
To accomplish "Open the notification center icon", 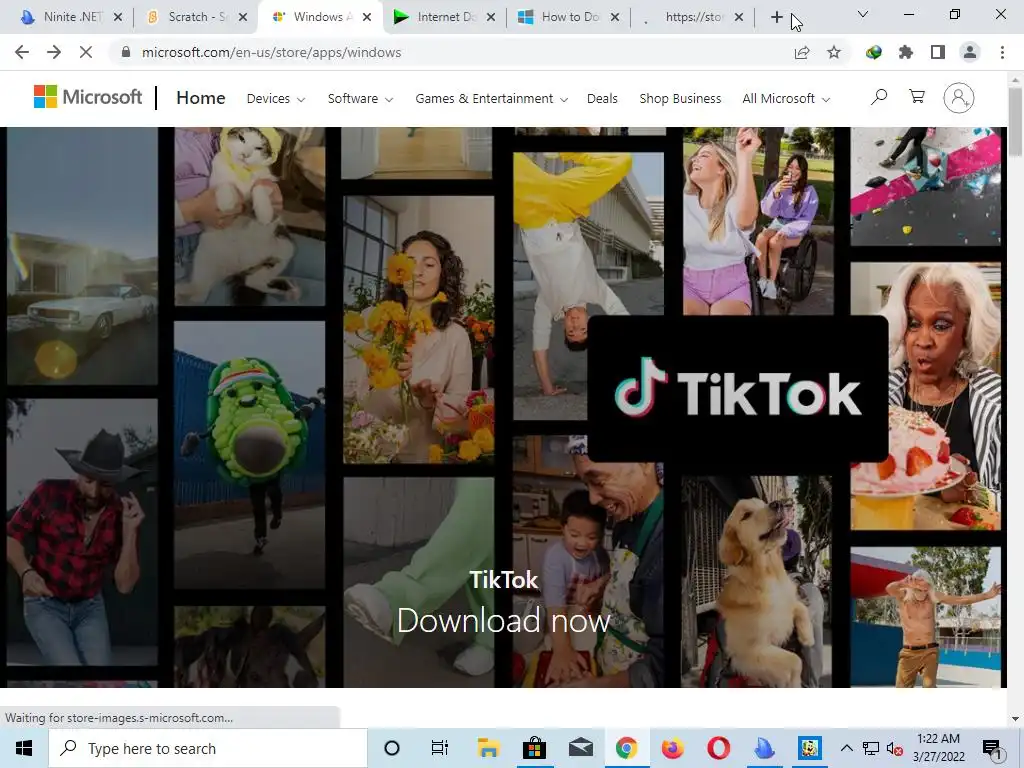I will (991, 748).
